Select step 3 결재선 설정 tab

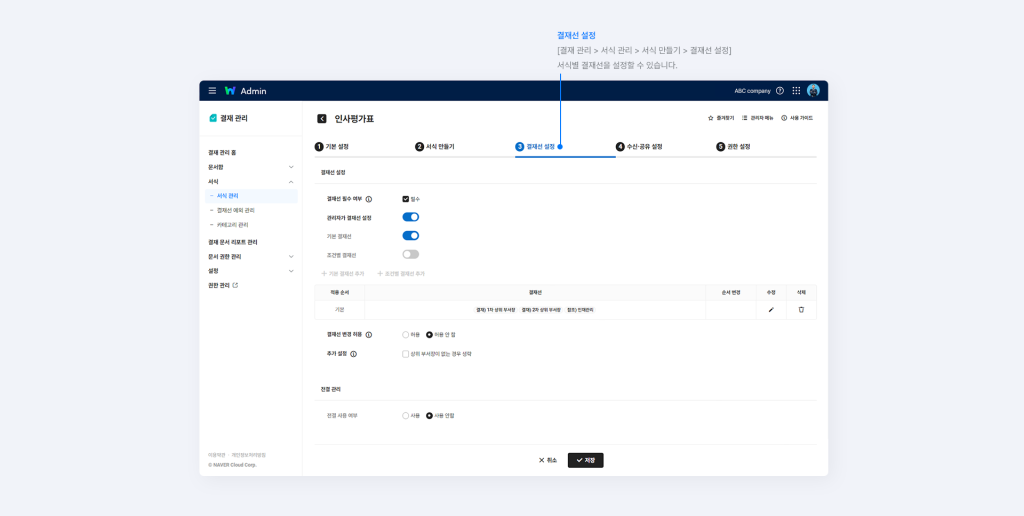coord(536,147)
